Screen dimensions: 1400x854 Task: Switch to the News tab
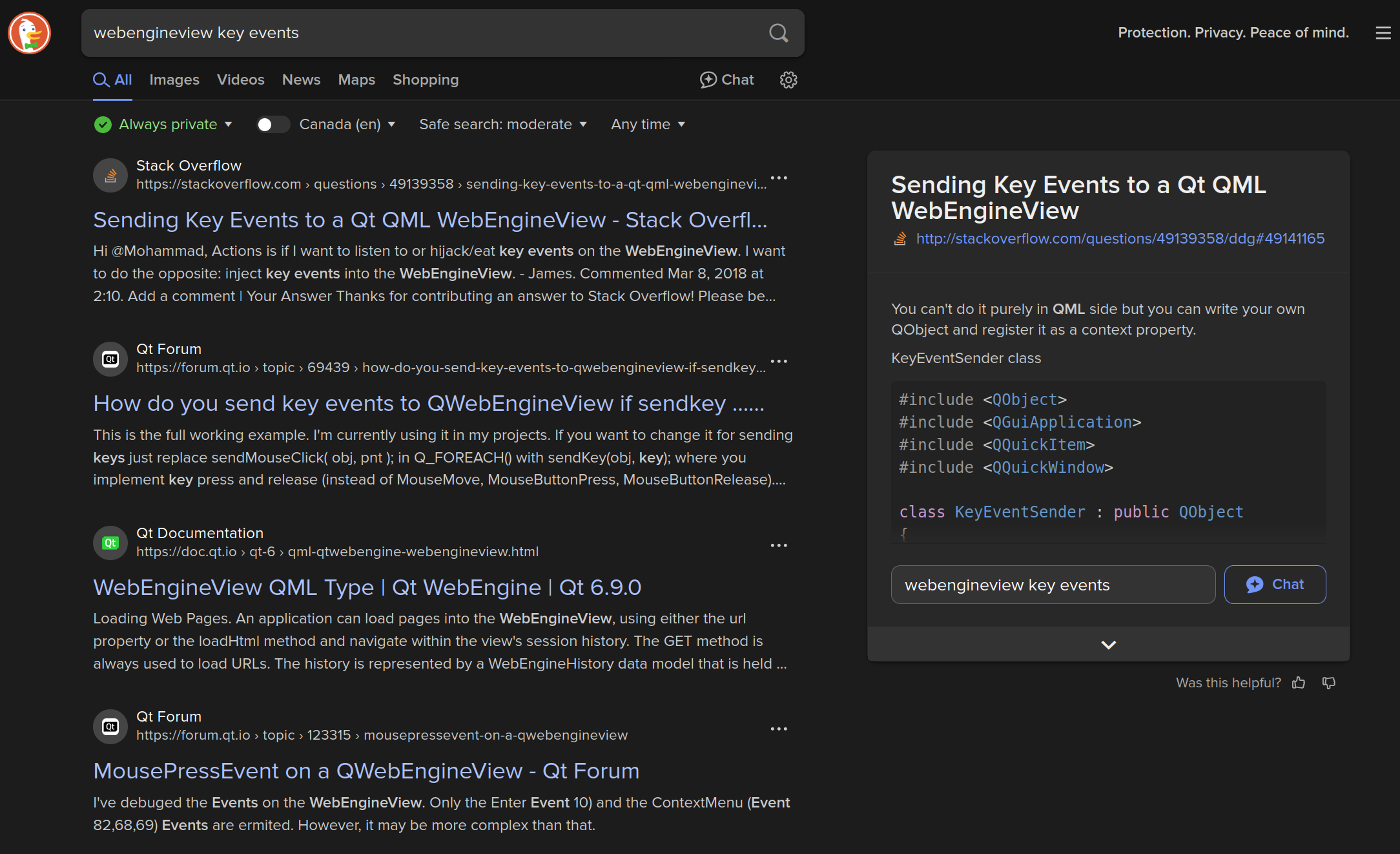tap(301, 79)
